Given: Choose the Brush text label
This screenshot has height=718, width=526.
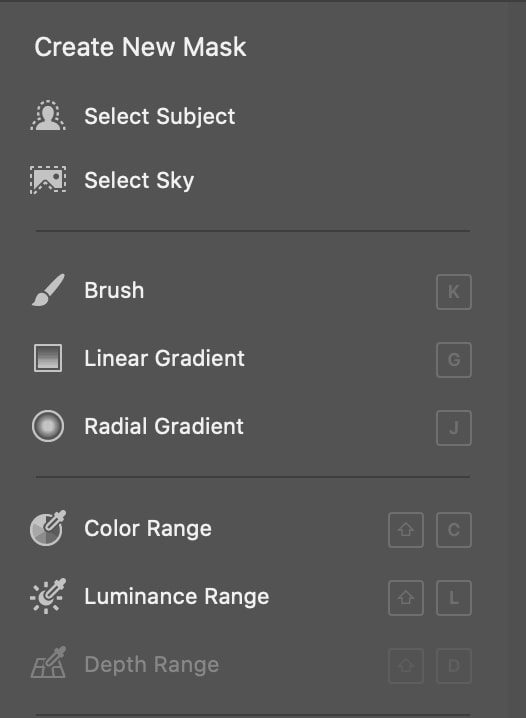Looking at the screenshot, I should (x=114, y=290).
